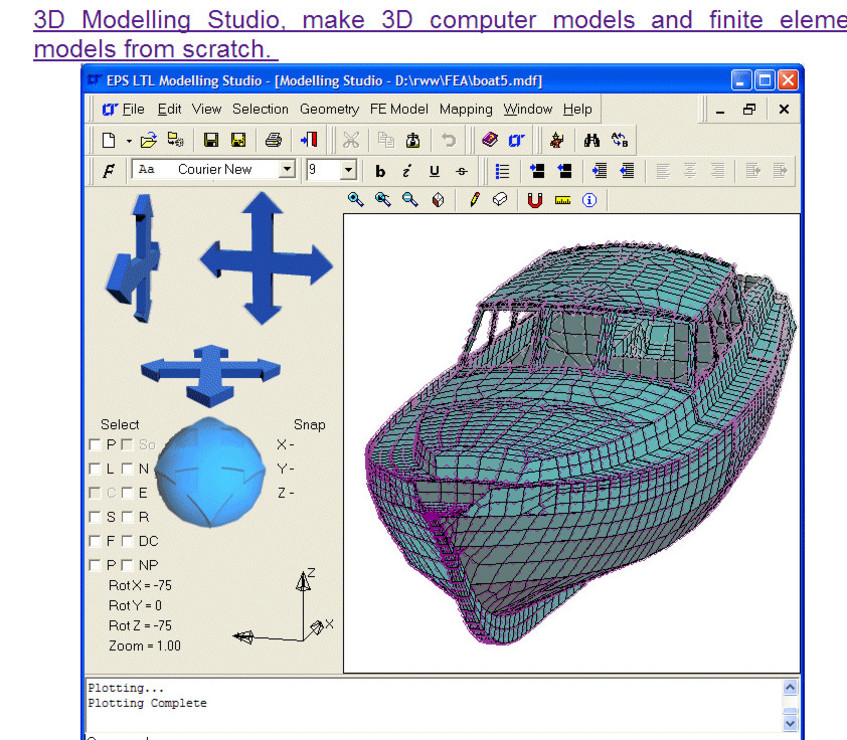
Task: Click the Rot Z = -75 readout
Action: click(140, 625)
